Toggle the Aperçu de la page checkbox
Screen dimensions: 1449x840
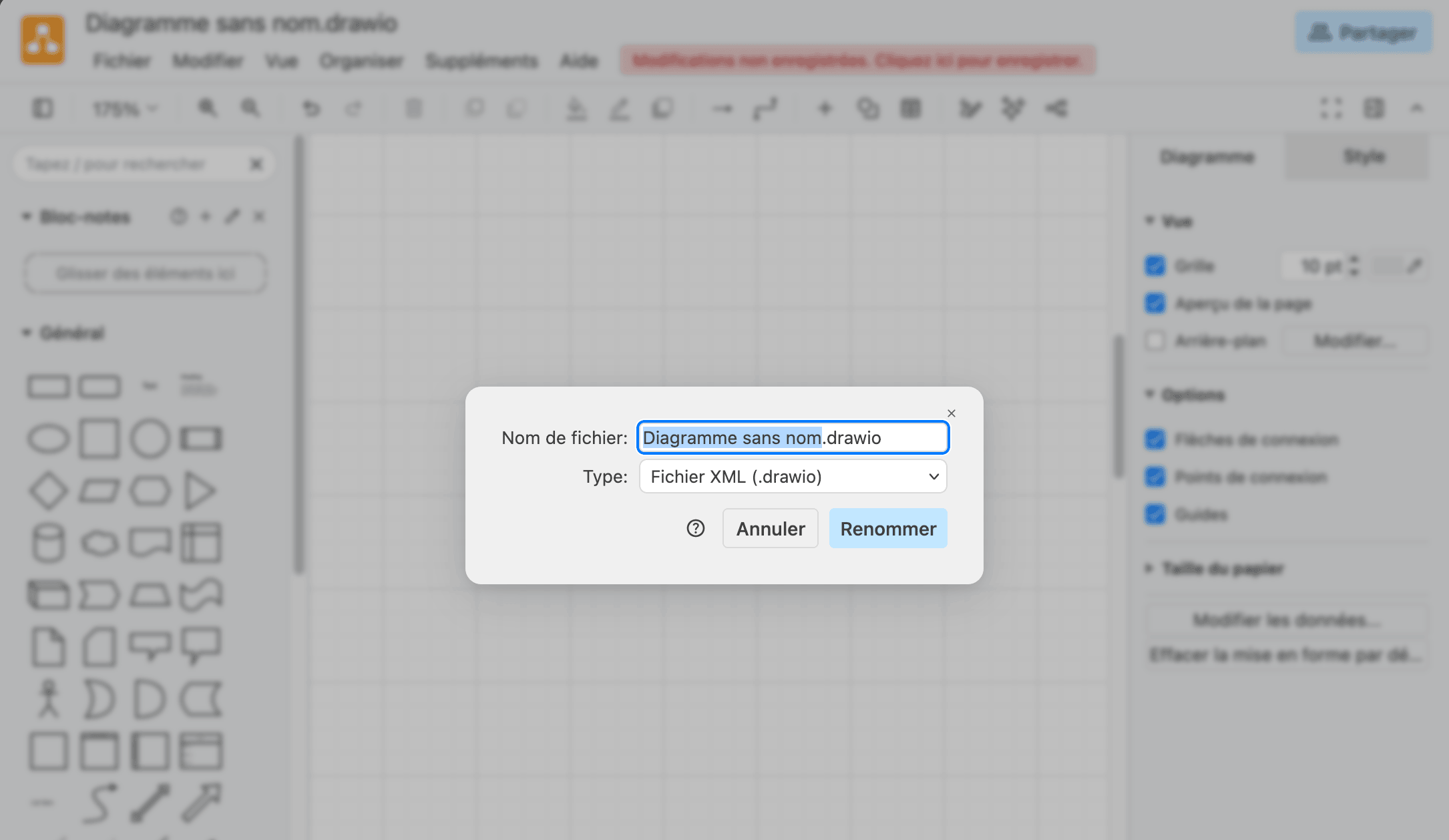[1155, 304]
